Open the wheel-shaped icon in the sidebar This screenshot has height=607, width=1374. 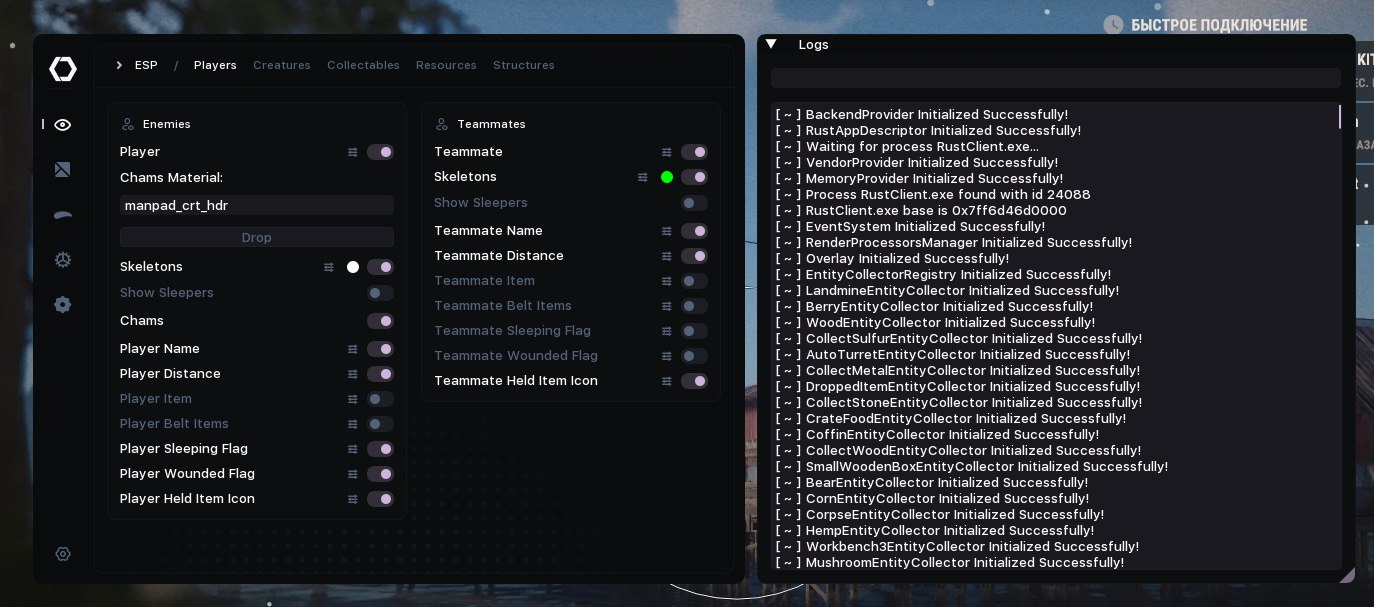click(x=63, y=260)
